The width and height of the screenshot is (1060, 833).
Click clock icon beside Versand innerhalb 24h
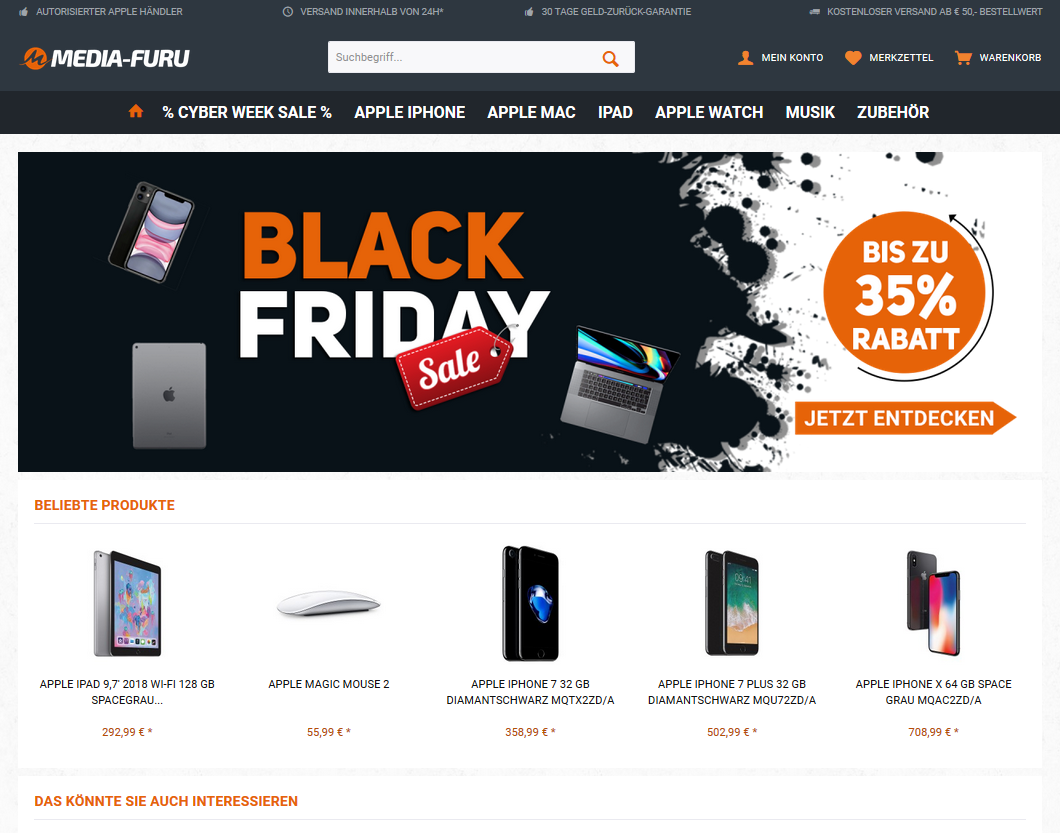click(287, 11)
